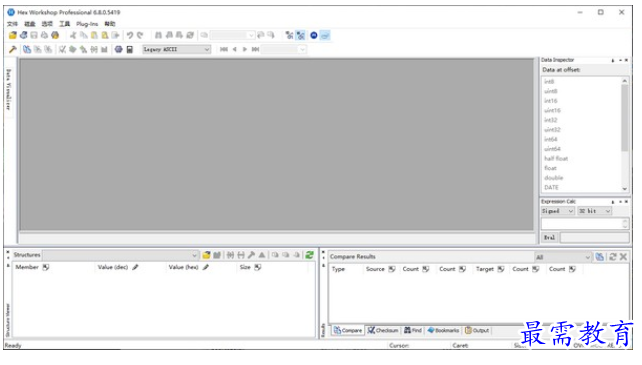642x365 pixels.
Task: Click the blue circle icon in top toolbar
Action: (x=314, y=36)
